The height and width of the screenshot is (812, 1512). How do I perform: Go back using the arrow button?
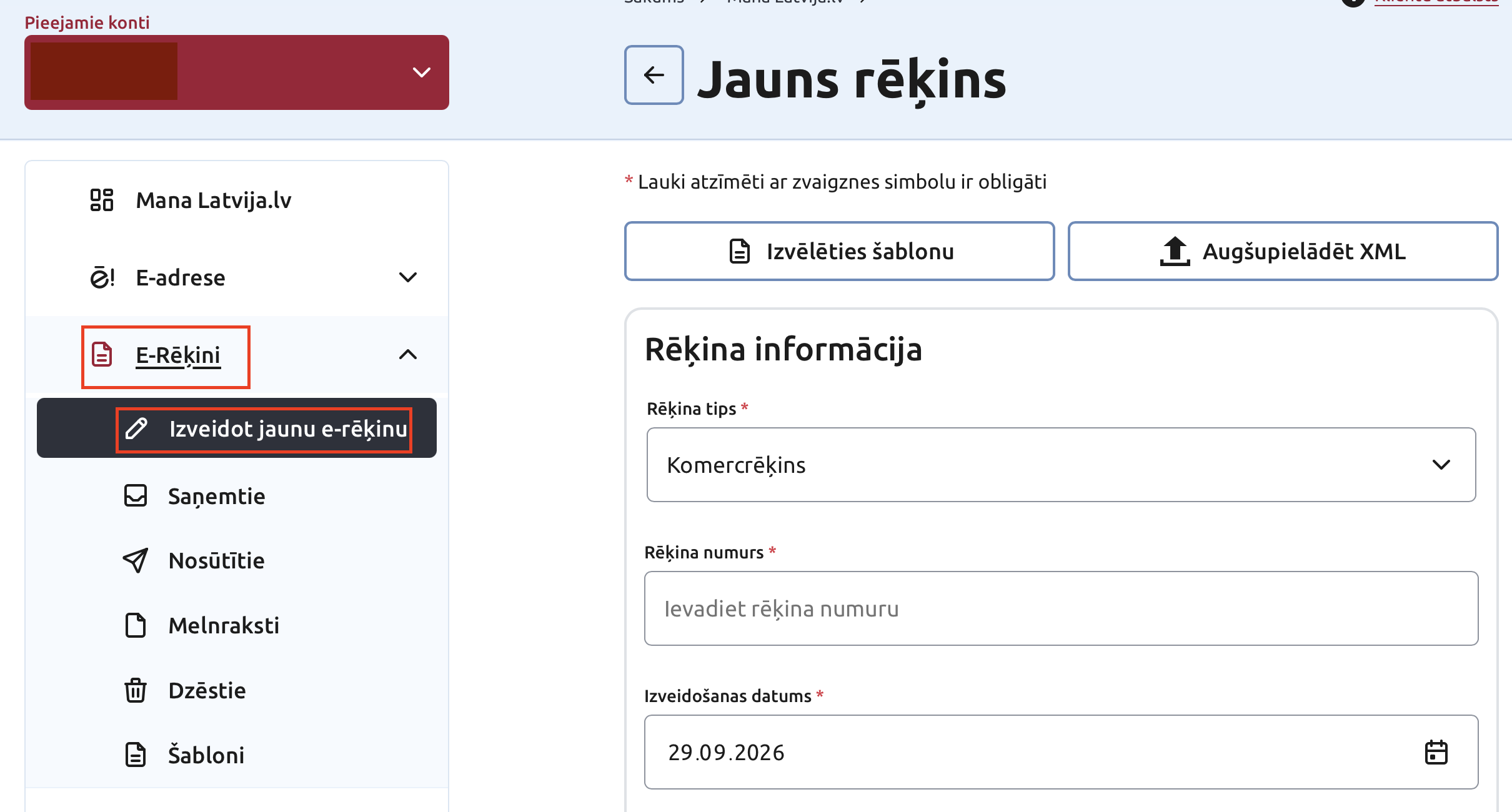click(654, 75)
